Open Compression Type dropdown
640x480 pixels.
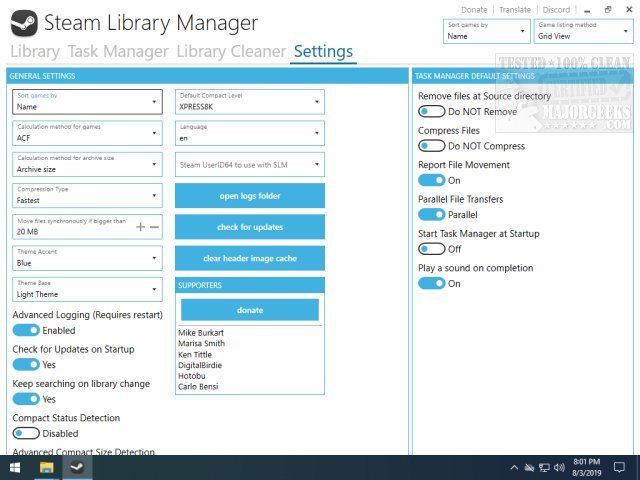[87, 196]
